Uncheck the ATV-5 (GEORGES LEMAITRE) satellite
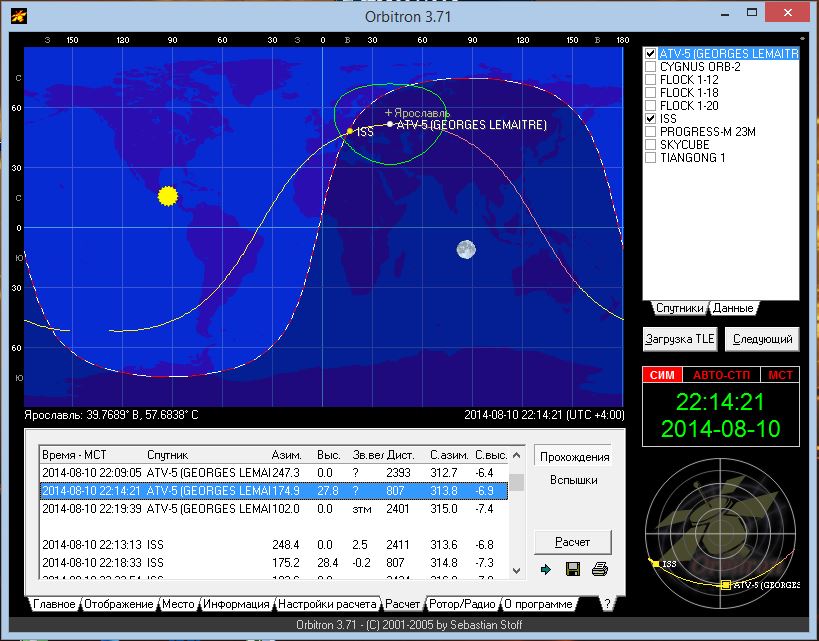 [x=650, y=53]
